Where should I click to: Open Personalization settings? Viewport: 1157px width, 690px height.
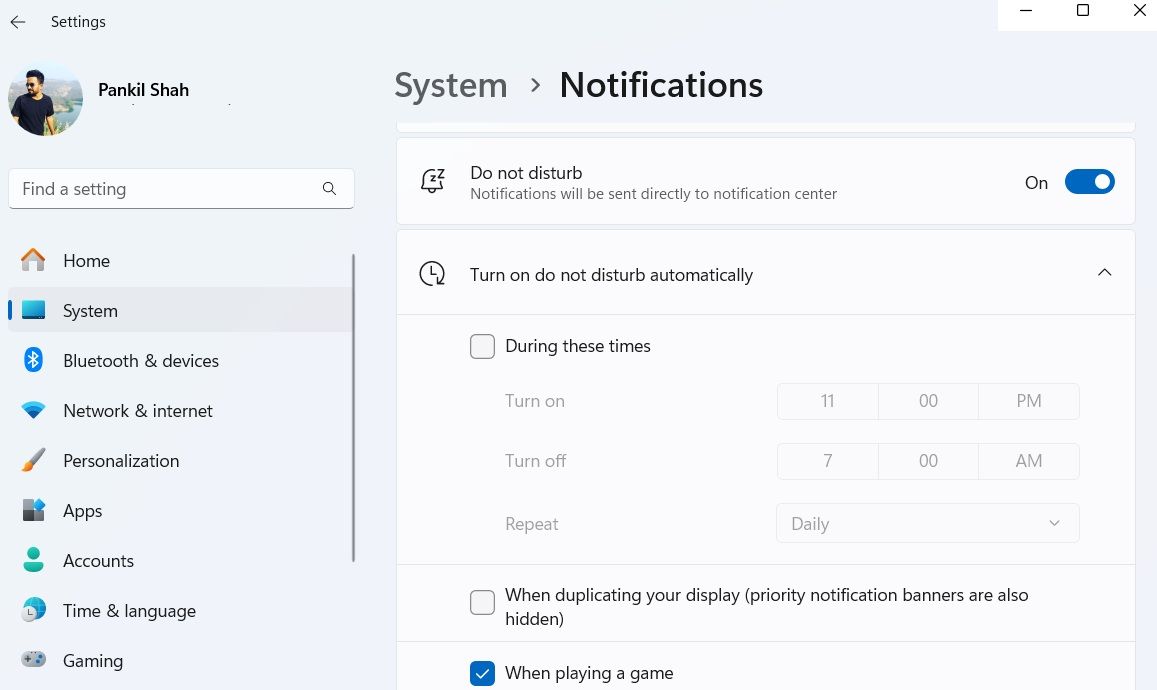tap(181, 460)
